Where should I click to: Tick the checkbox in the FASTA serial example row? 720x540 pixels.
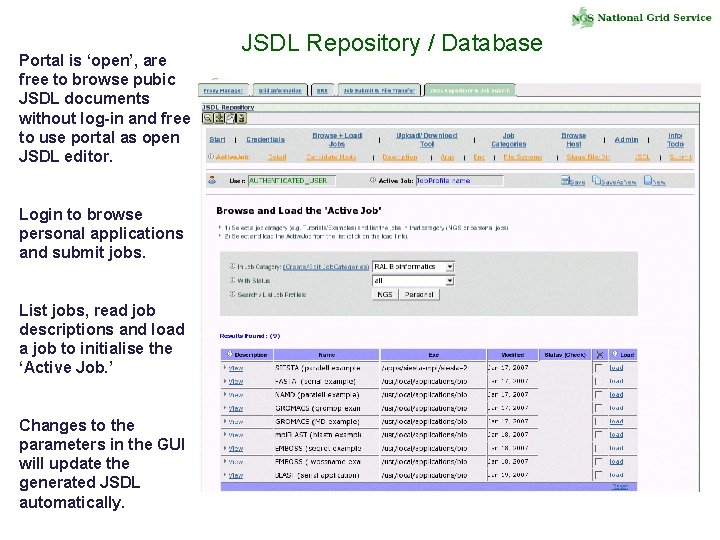tap(598, 382)
